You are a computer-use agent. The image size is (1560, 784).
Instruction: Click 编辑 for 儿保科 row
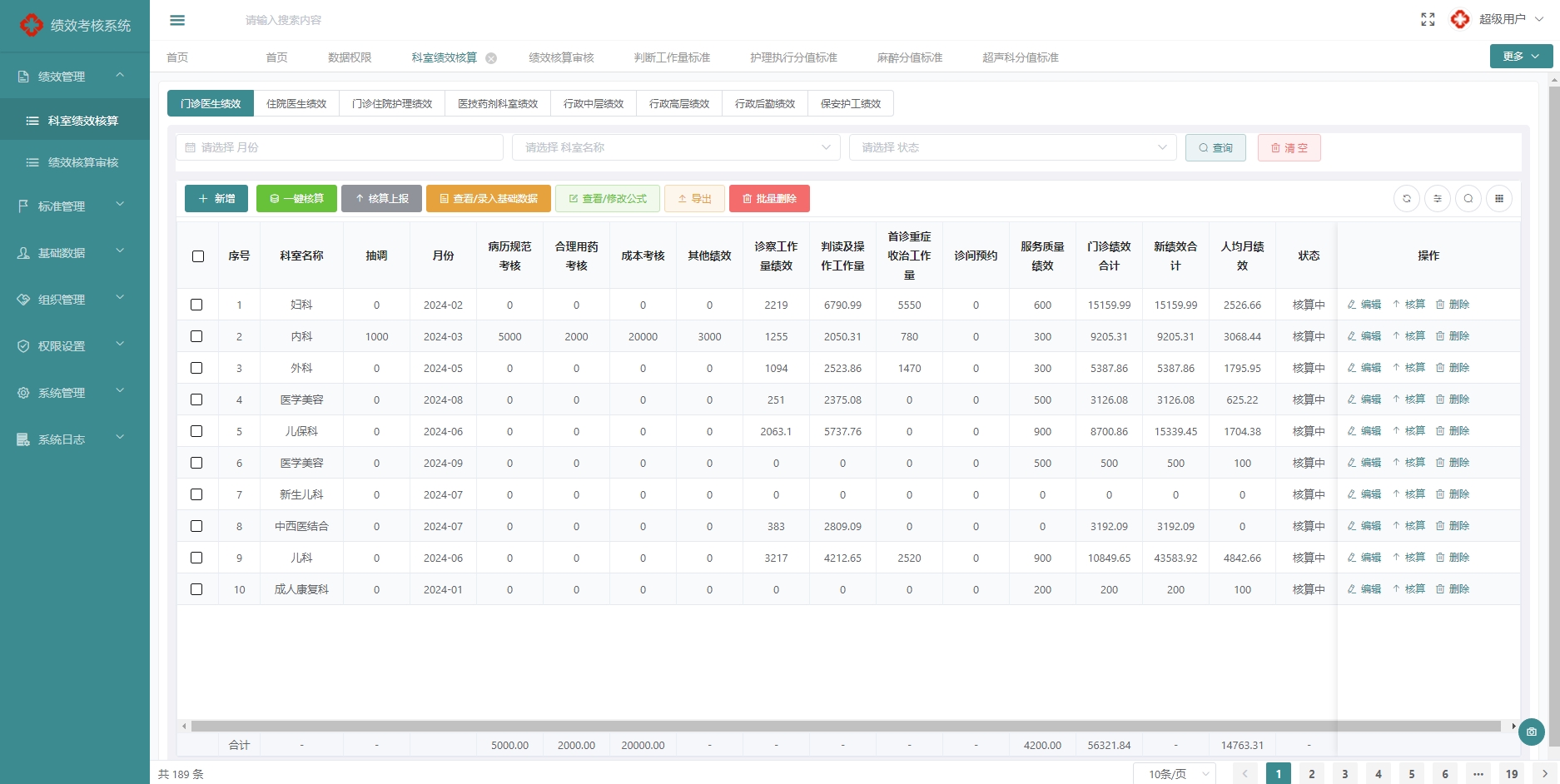click(x=1364, y=431)
